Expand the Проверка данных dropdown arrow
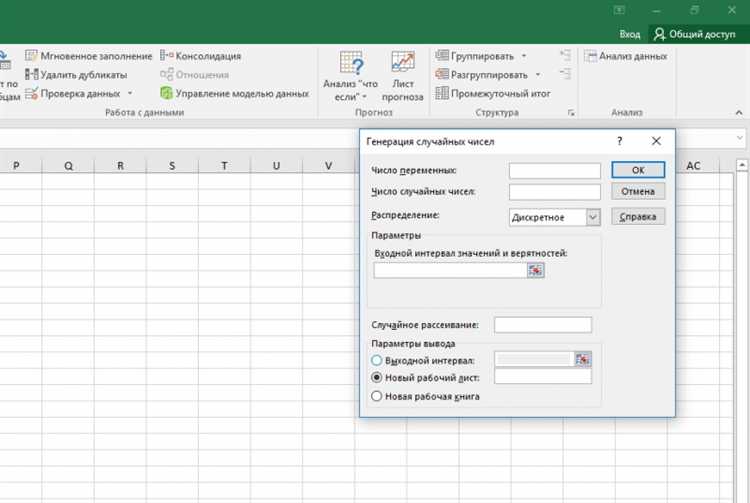The image size is (750, 503). [x=130, y=93]
